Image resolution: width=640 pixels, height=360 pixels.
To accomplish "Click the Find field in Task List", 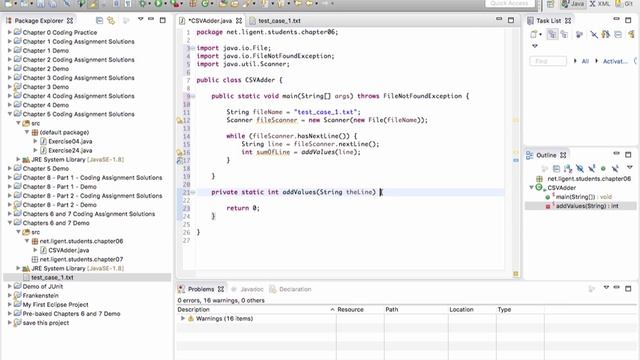I will [548, 61].
